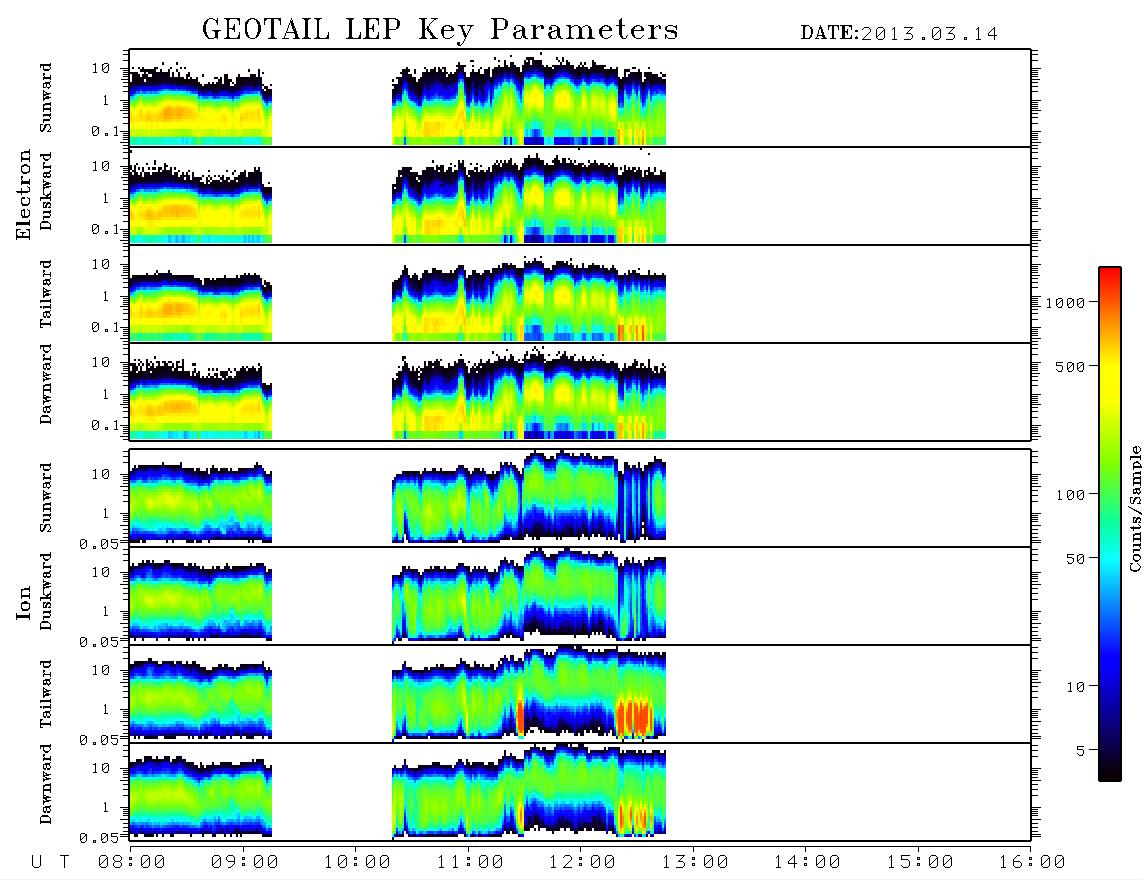The image size is (1142, 880).
Task: Select the Electron "Sunward" panel label
Action: pyautogui.click(x=46, y=98)
